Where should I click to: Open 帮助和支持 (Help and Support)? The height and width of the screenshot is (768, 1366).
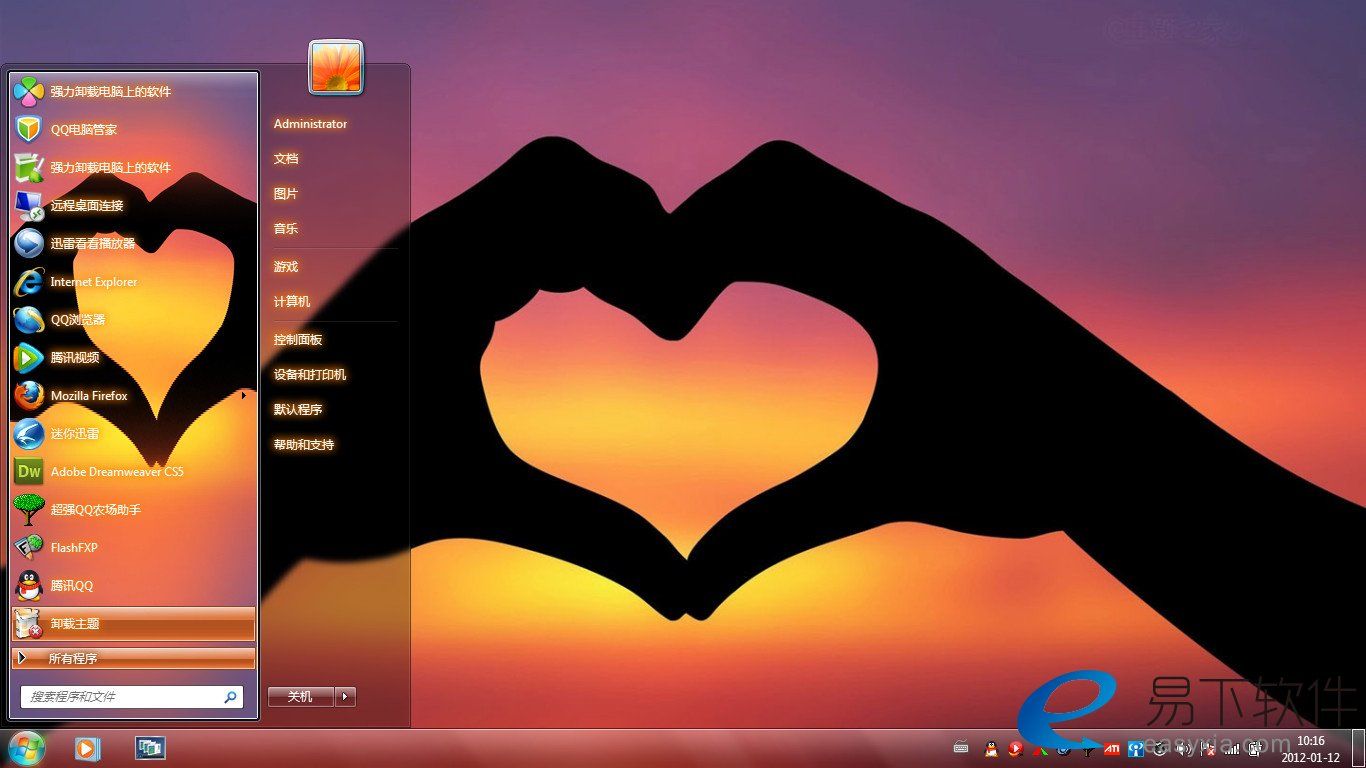click(x=304, y=445)
